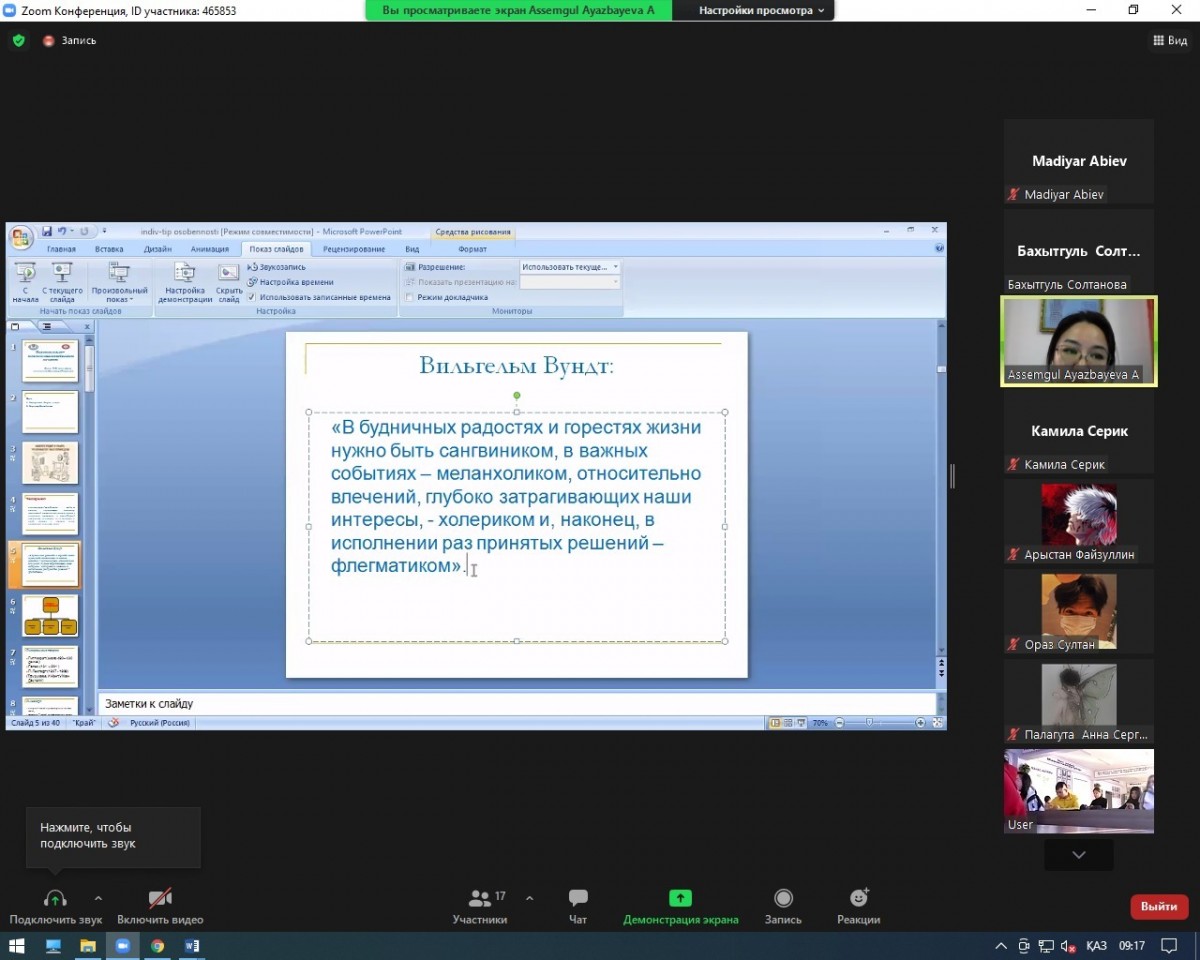Expand audio options arrow next to Подключить звук
This screenshot has height=960, width=1200.
98,897
